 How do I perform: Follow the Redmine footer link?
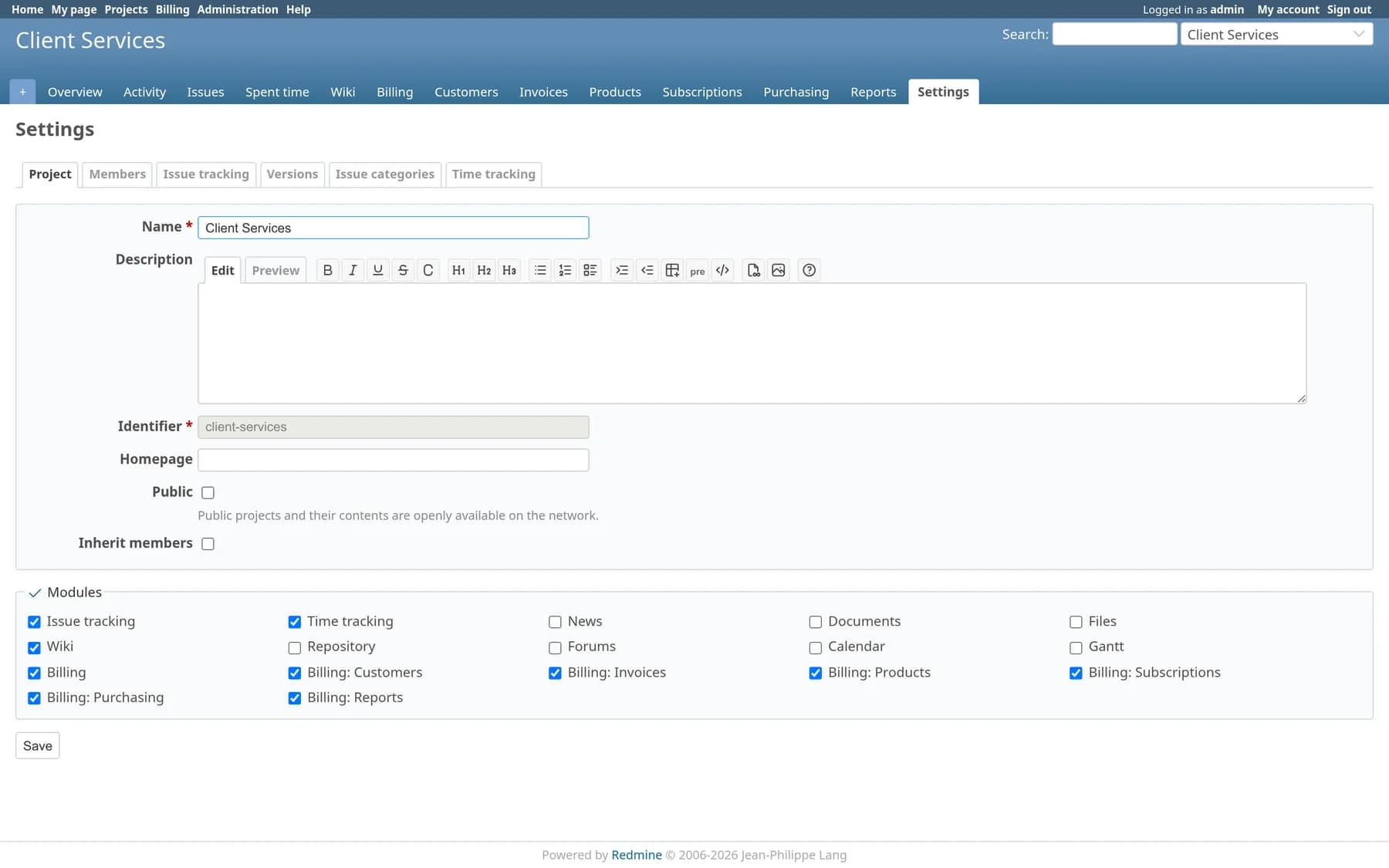coord(637,855)
